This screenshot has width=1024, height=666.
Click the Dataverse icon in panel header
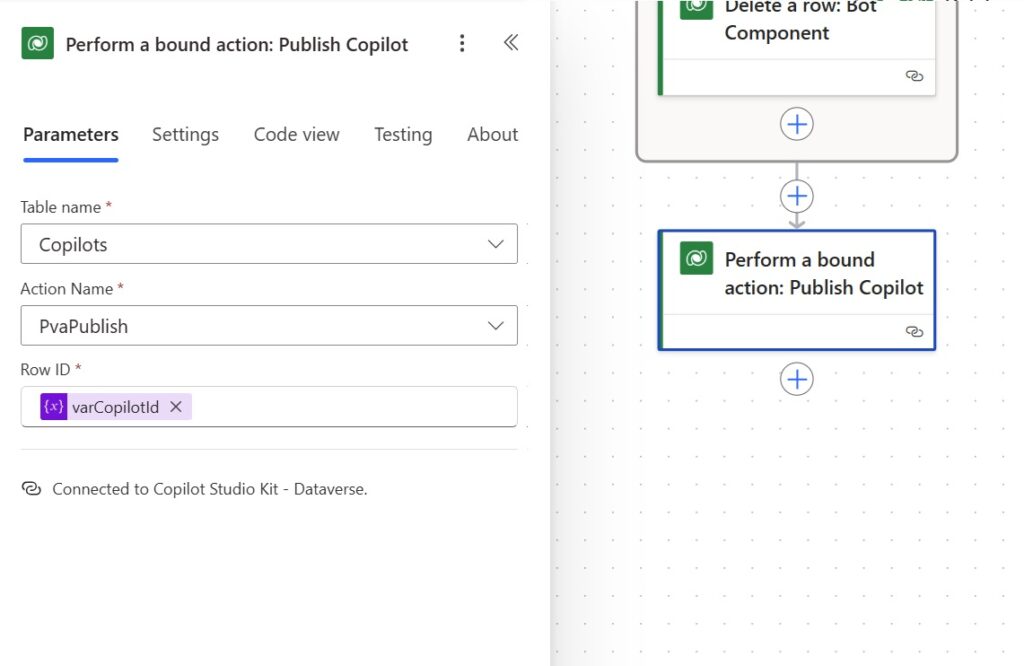click(x=37, y=43)
